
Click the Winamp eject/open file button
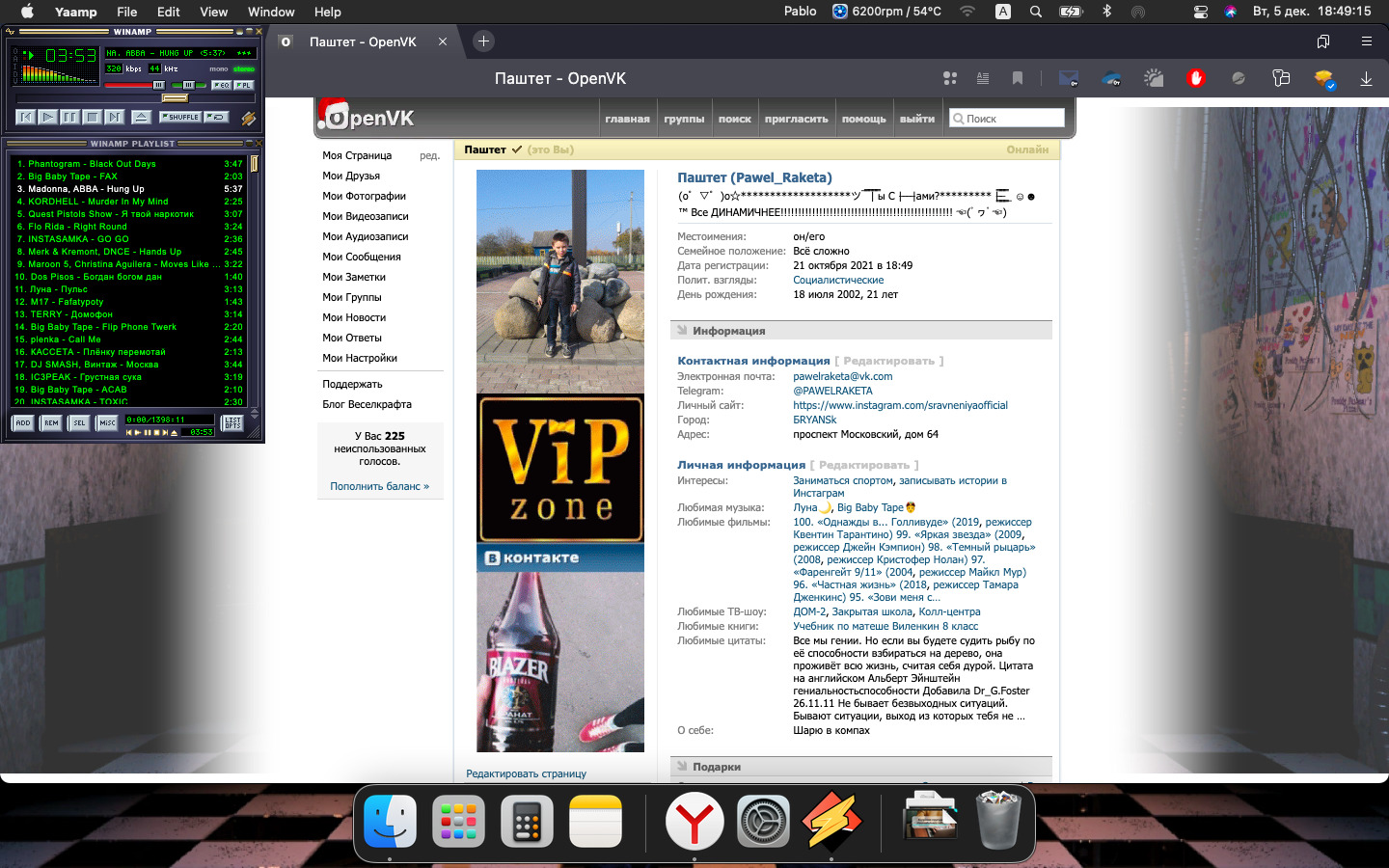pos(141,117)
